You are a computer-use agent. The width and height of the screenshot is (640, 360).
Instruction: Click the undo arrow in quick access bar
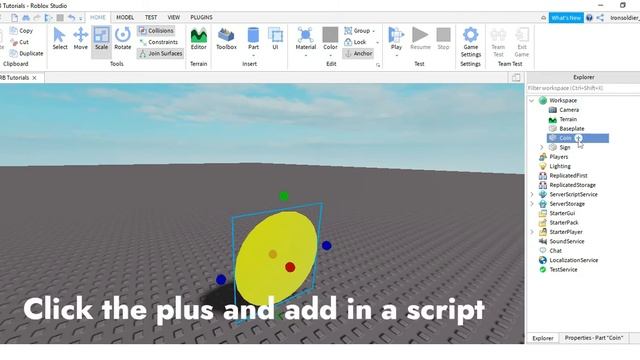[71, 18]
